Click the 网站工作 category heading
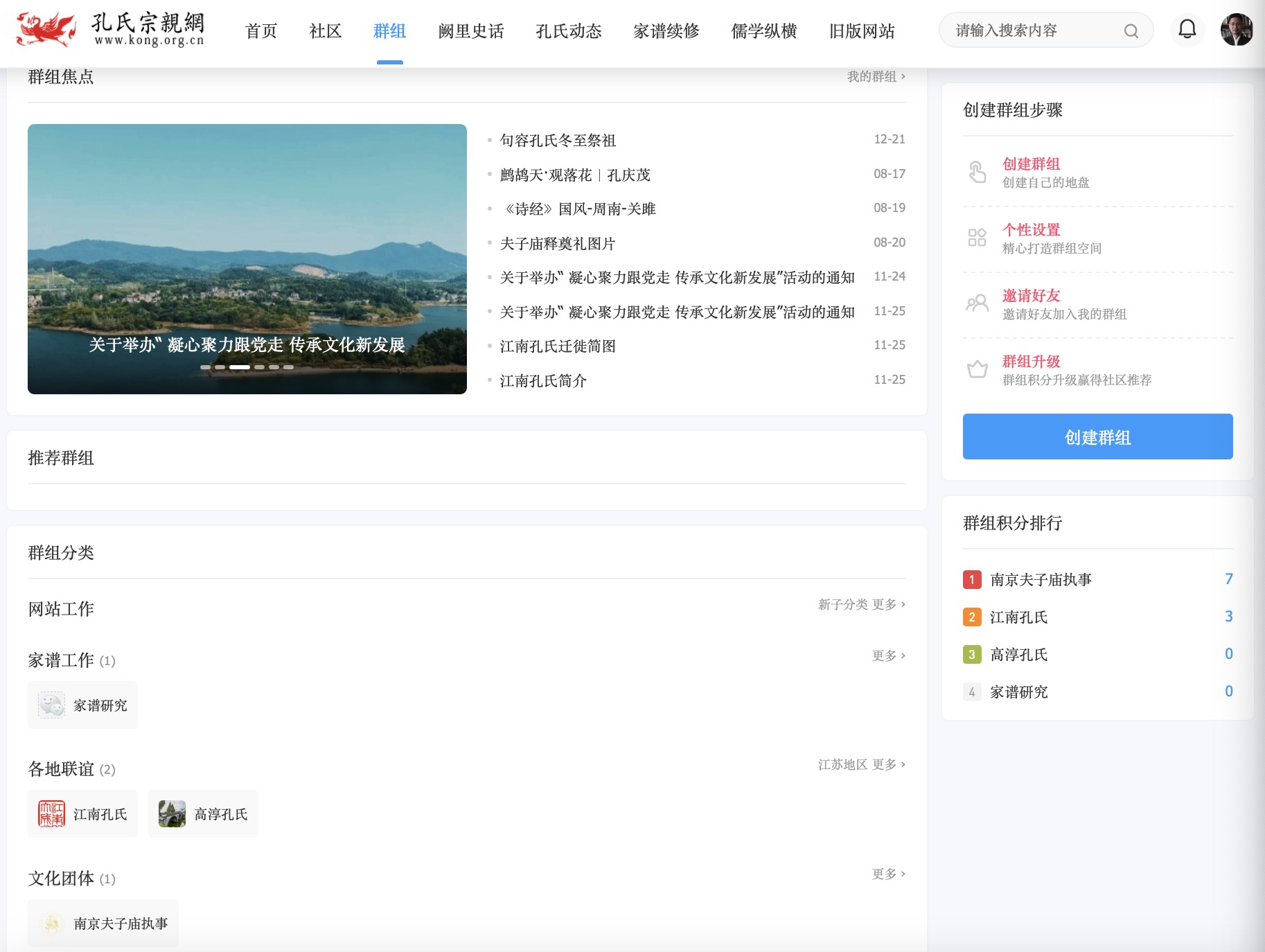This screenshot has height=952, width=1265. pyautogui.click(x=61, y=609)
